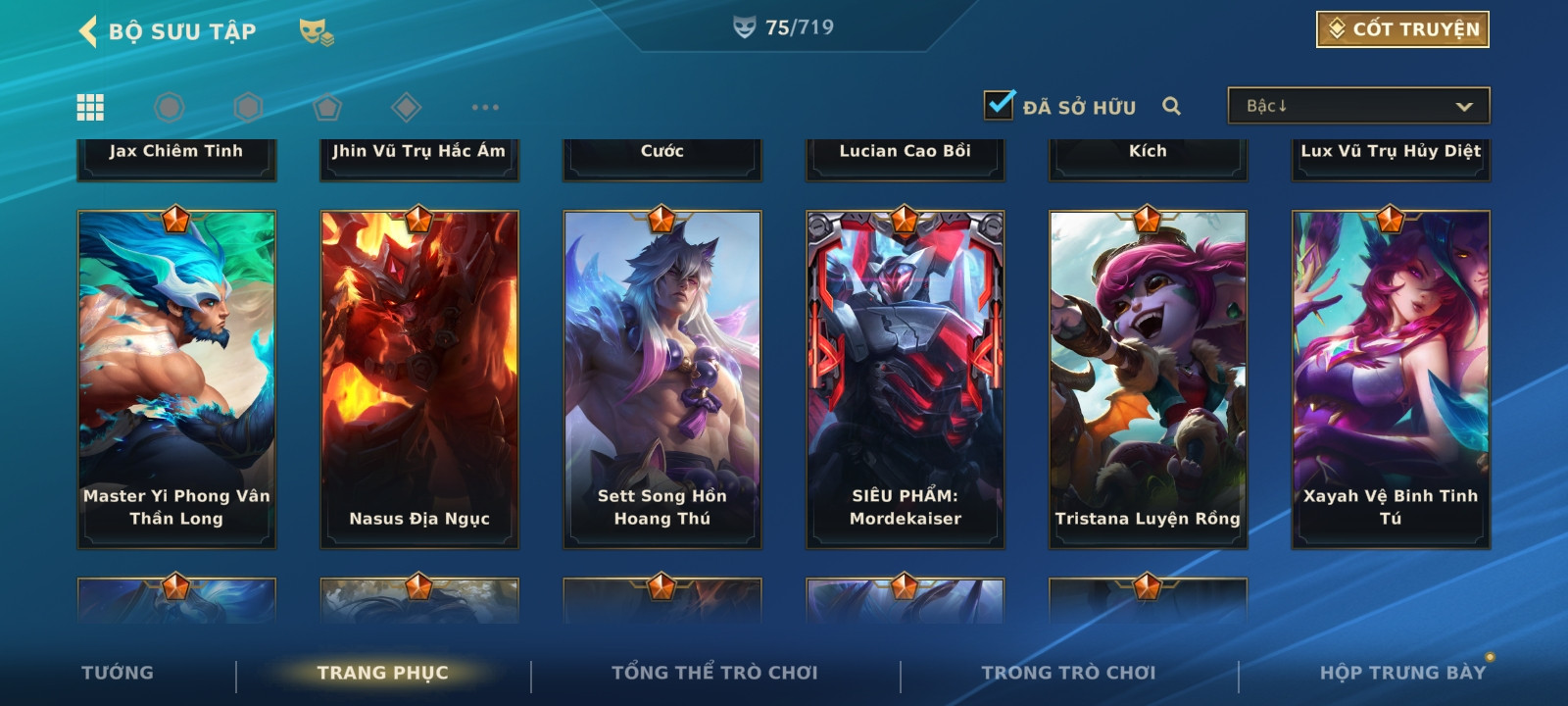The height and width of the screenshot is (706, 1568).
Task: Open the masks and coins icon
Action: 317,32
